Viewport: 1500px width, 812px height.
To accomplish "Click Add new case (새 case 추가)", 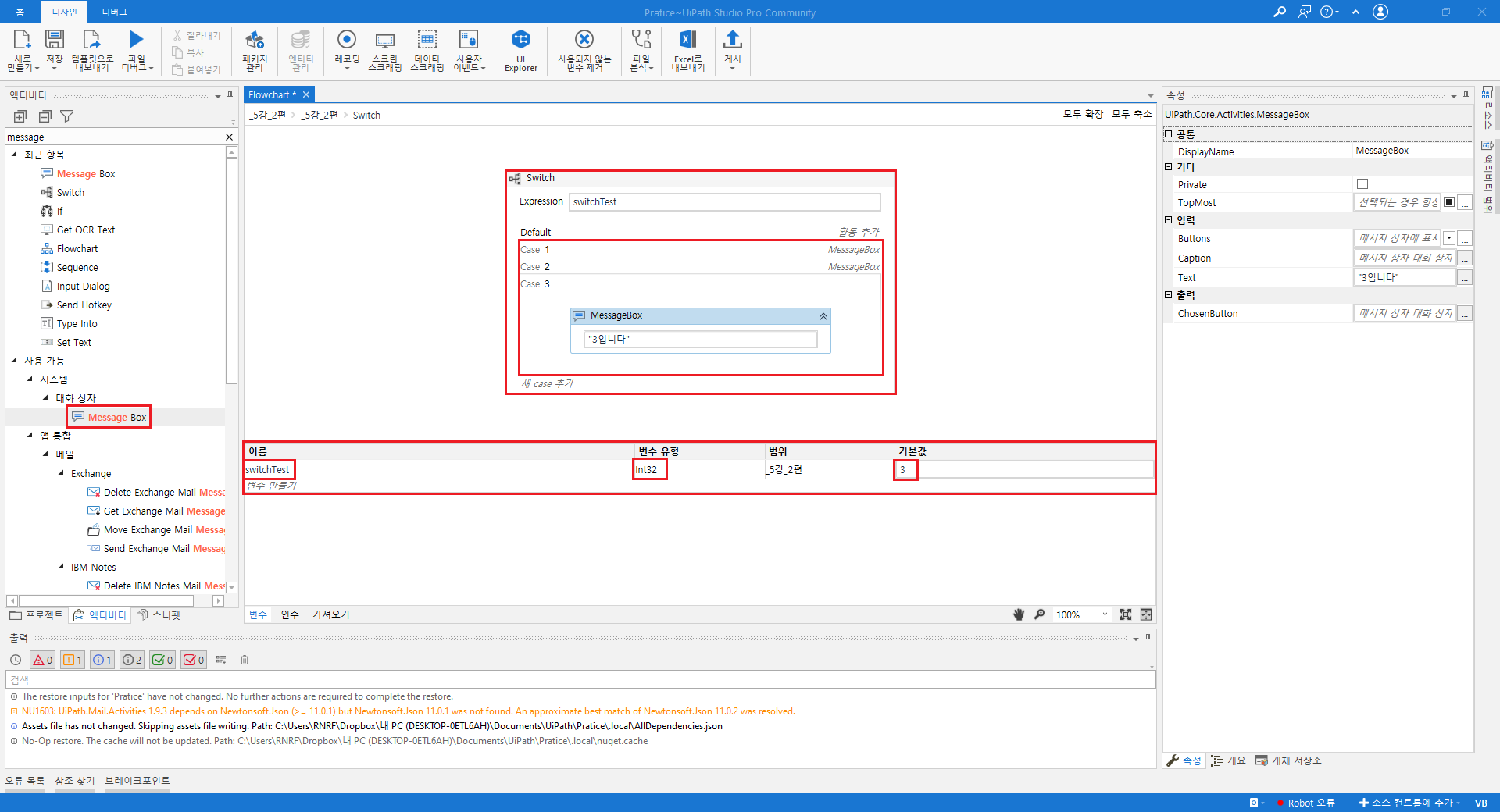I will [548, 383].
